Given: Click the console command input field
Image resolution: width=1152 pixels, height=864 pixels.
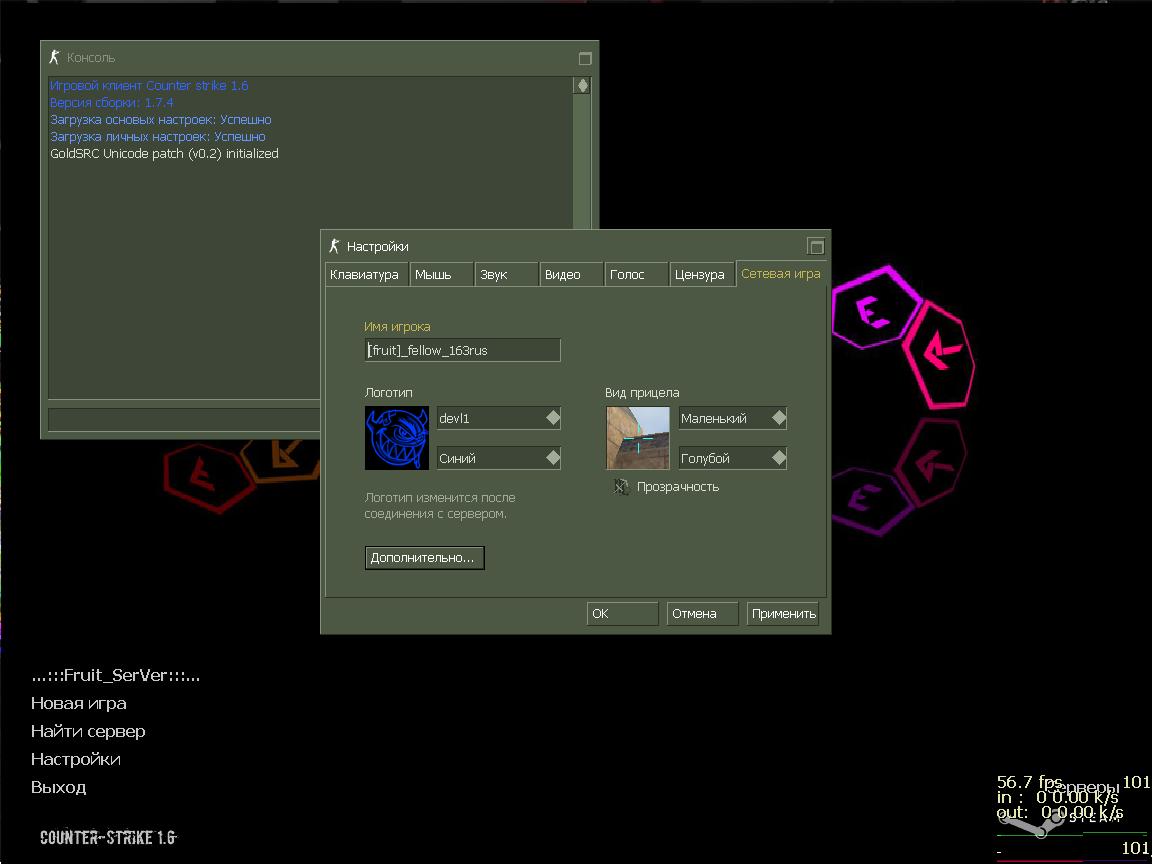Looking at the screenshot, I should pyautogui.click(x=184, y=420).
